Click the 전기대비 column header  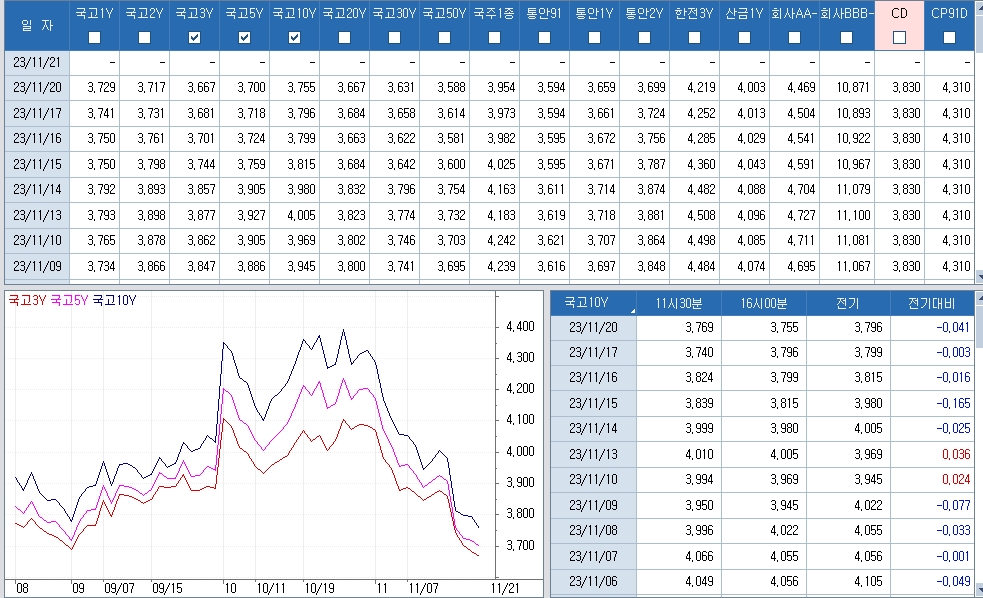point(931,301)
